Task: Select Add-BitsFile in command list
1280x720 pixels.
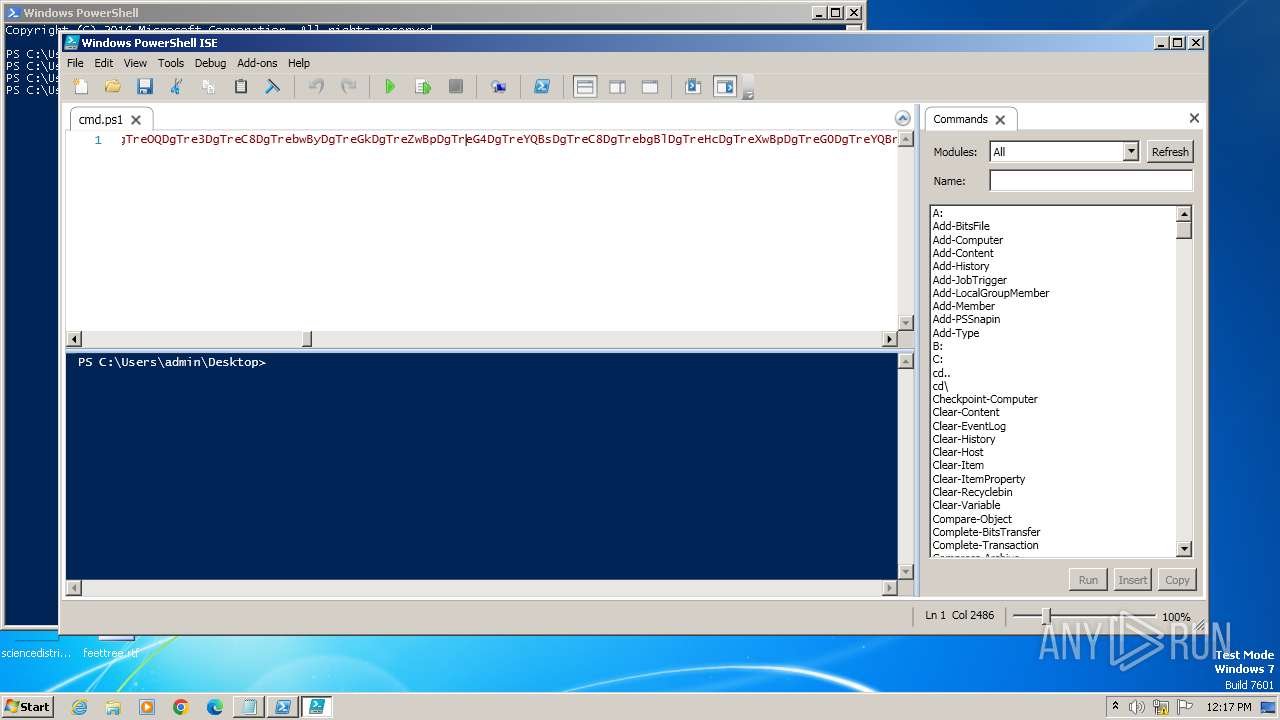Action: pyautogui.click(x=961, y=226)
